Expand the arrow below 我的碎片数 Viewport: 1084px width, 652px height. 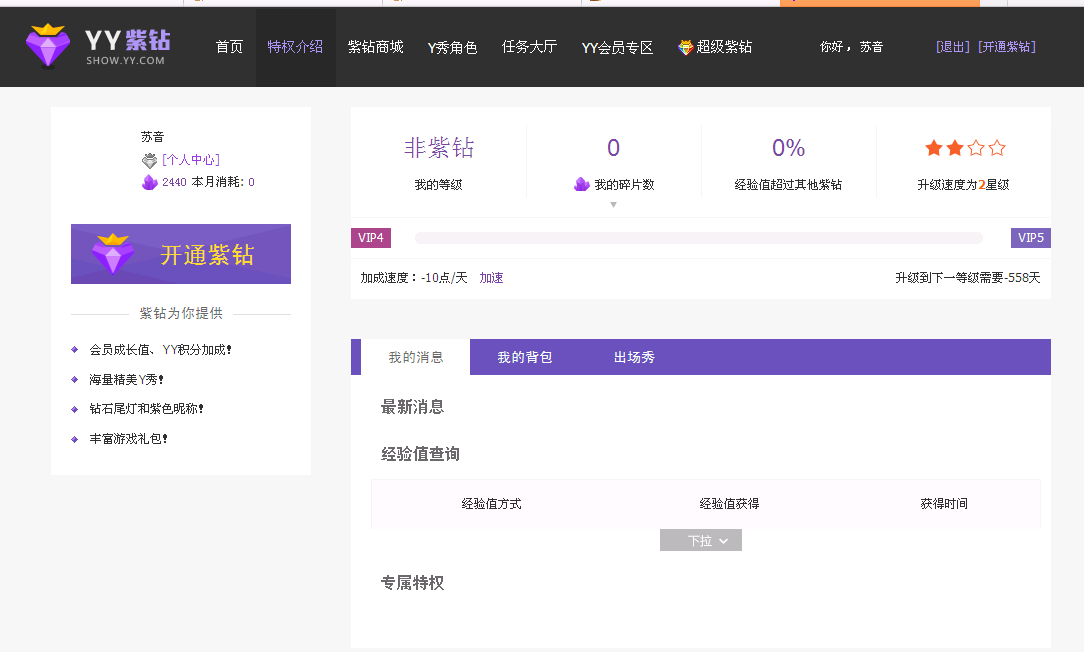[x=613, y=205]
